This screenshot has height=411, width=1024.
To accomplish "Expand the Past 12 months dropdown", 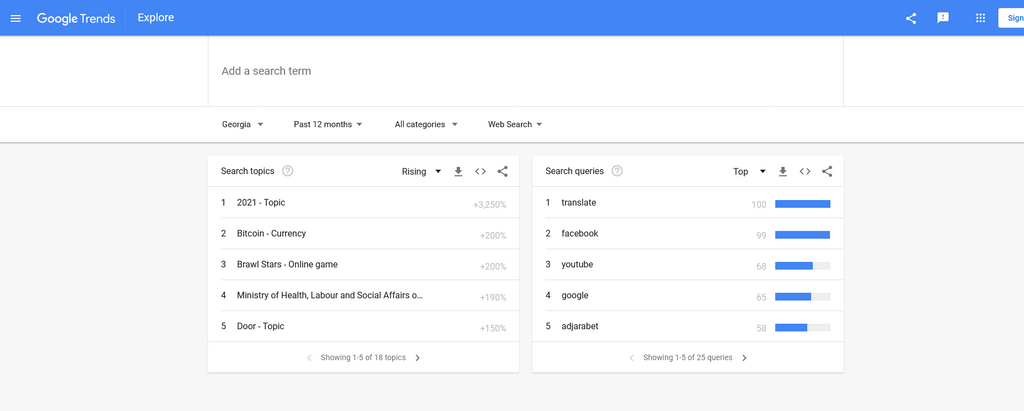I will tap(328, 125).
